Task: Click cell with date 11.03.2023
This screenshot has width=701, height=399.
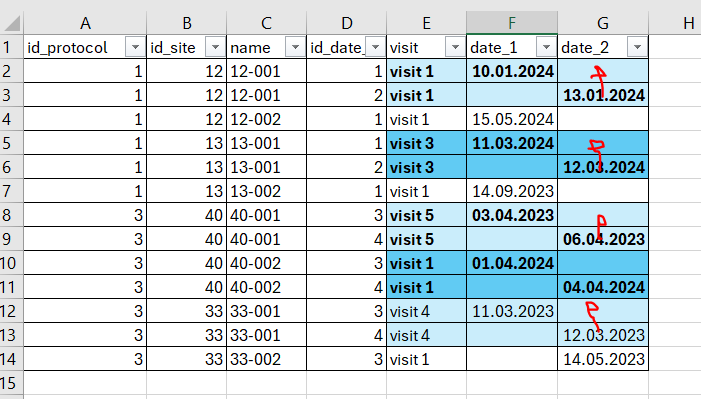Action: click(x=512, y=311)
